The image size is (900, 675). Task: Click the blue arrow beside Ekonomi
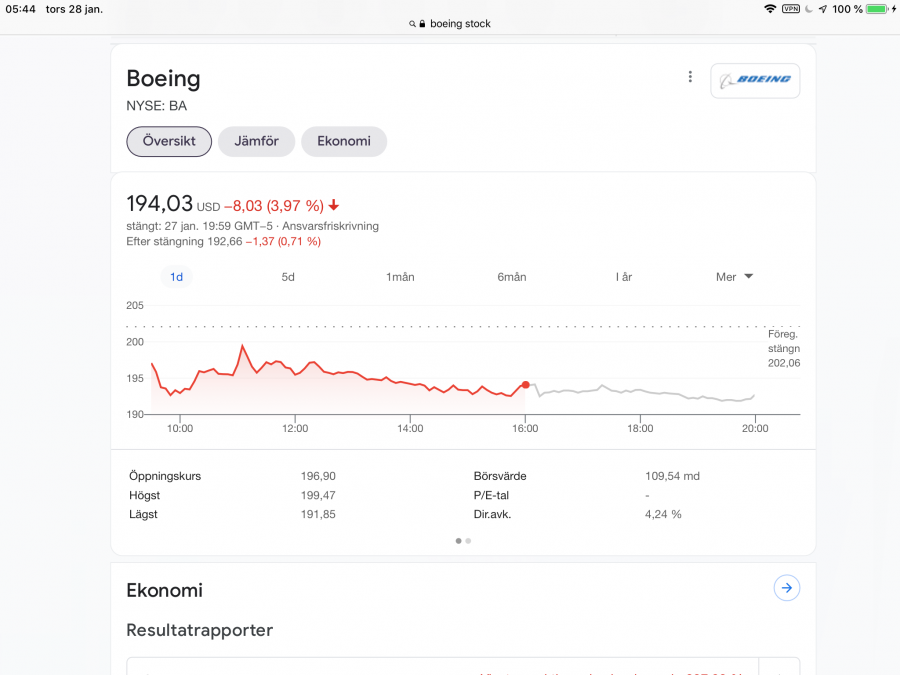786,588
